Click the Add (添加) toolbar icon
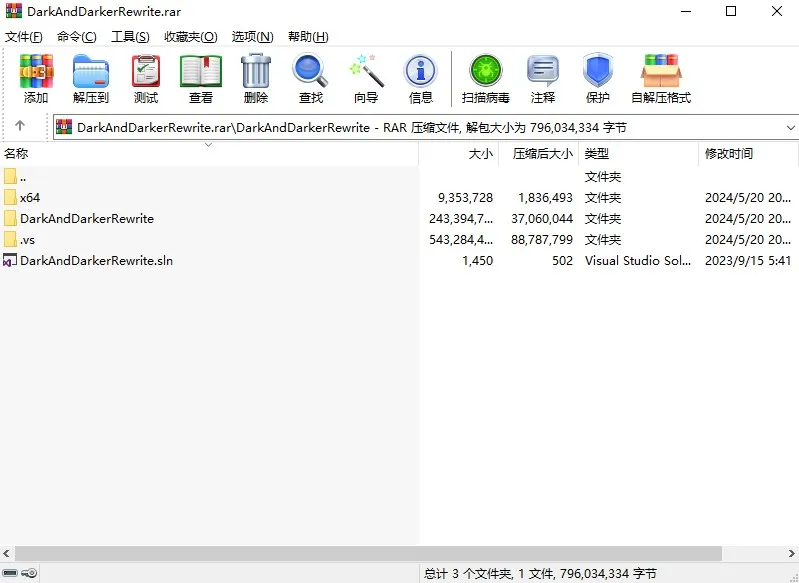799x583 pixels. (x=36, y=71)
